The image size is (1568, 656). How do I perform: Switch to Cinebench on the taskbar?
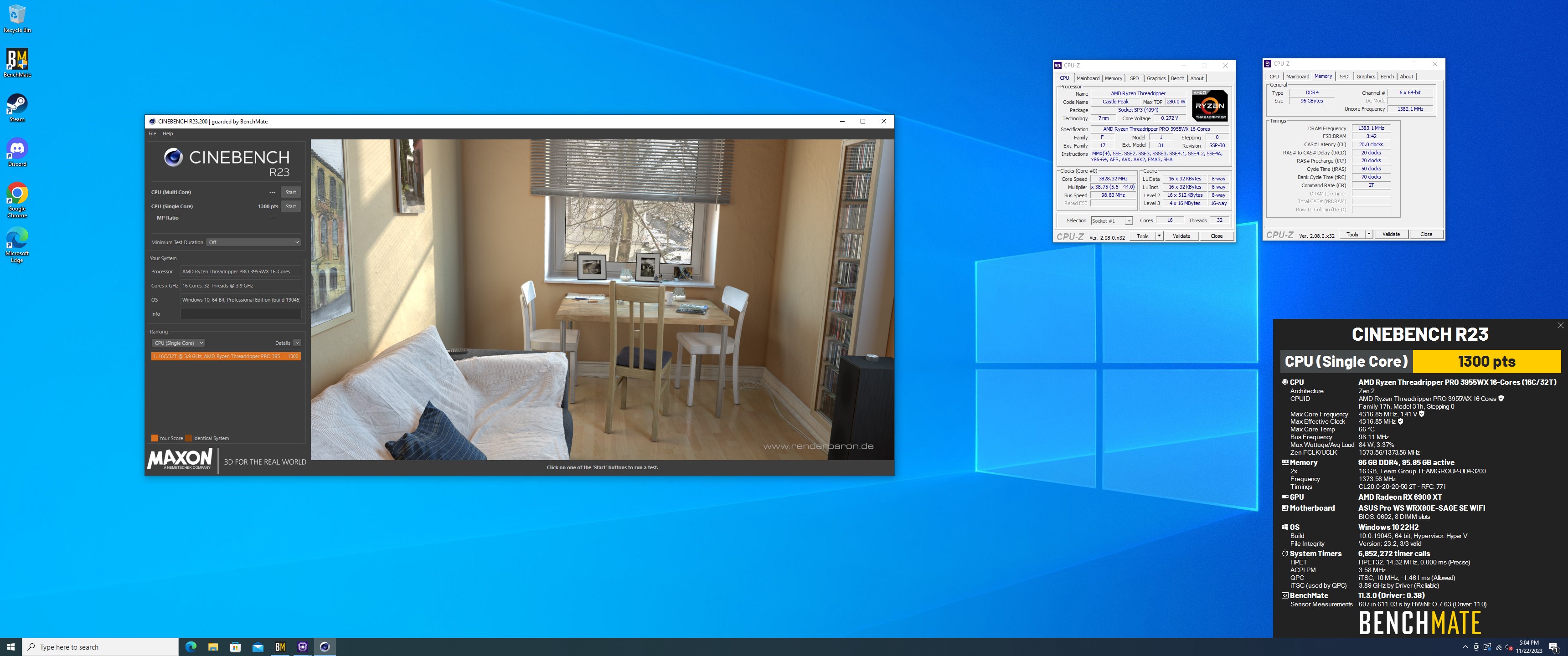point(325,647)
